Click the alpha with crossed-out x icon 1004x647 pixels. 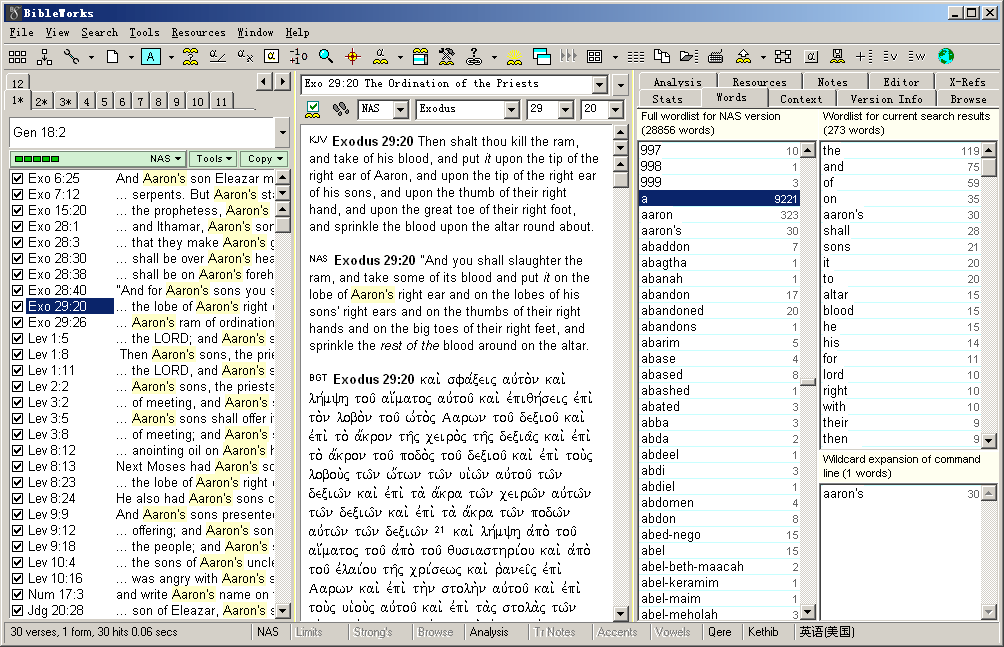point(245,56)
